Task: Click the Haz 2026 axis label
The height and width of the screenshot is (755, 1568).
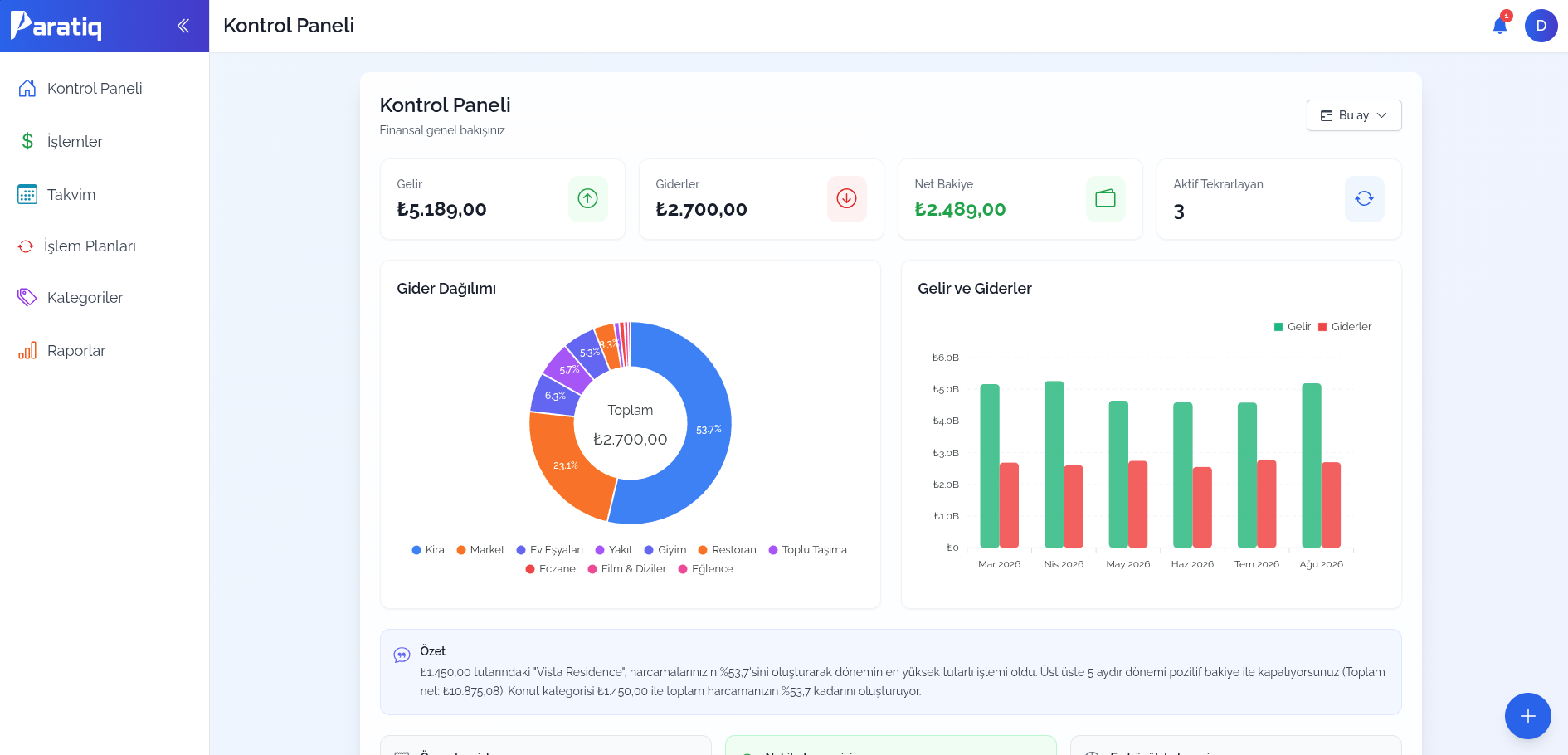Action: [x=1192, y=564]
